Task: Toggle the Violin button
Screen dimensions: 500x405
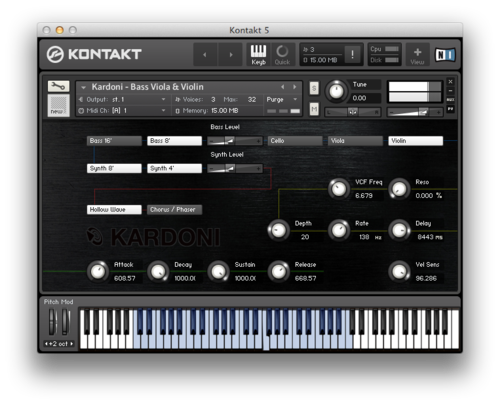Action: pos(416,141)
